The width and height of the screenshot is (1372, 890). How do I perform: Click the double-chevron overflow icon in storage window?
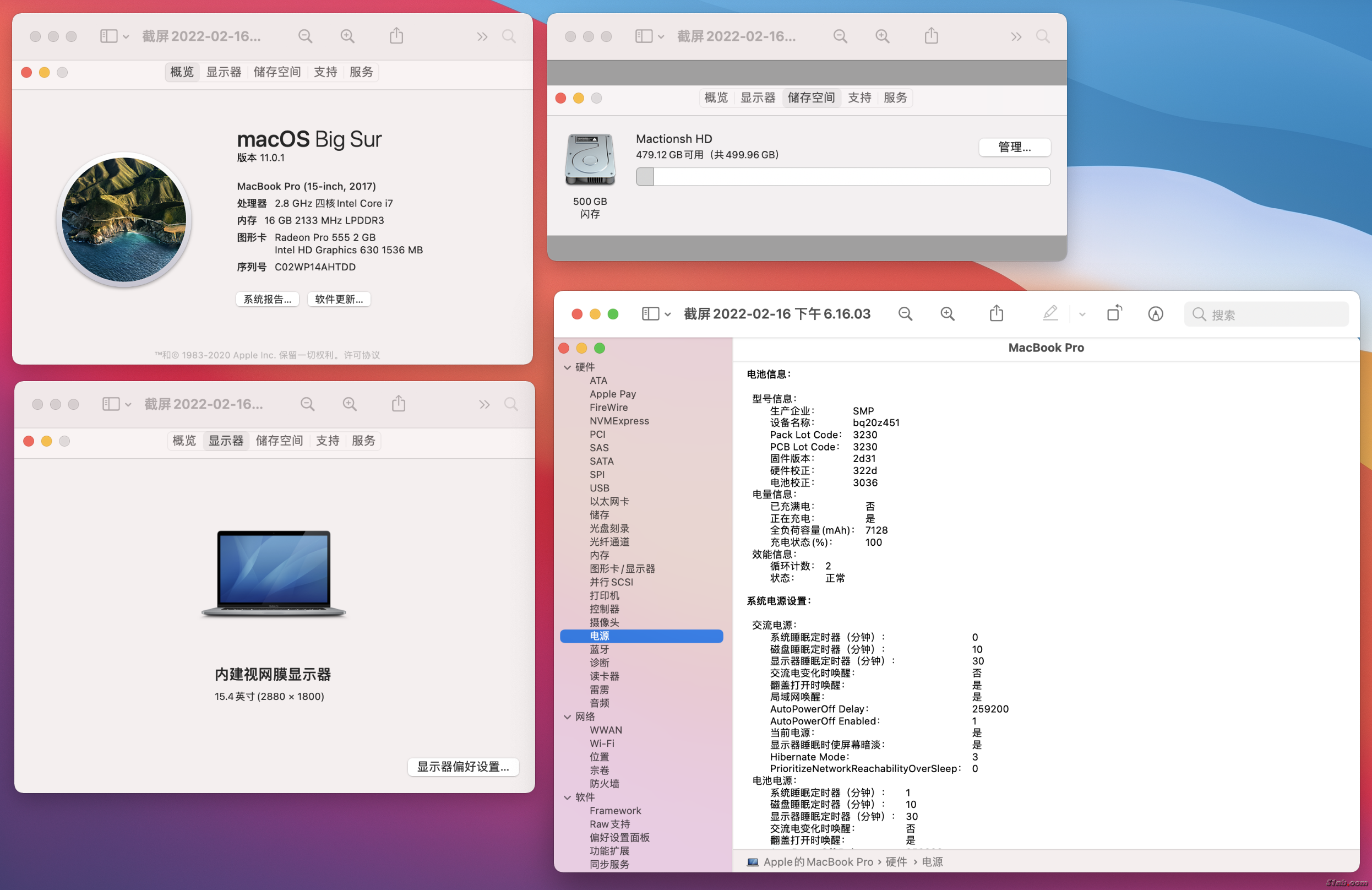1016,37
